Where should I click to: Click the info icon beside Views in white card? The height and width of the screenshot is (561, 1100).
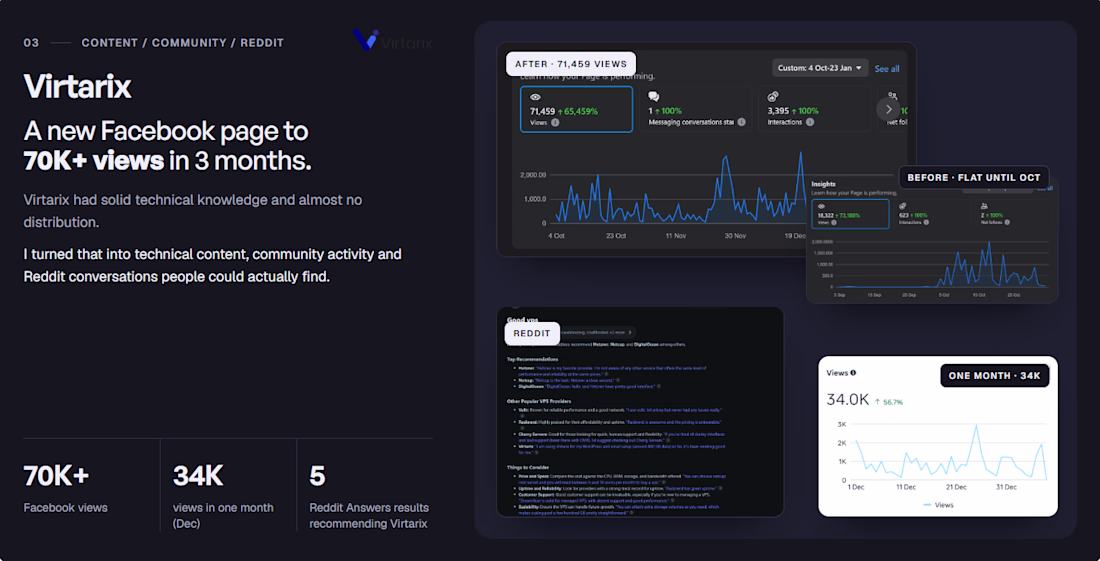(x=852, y=373)
